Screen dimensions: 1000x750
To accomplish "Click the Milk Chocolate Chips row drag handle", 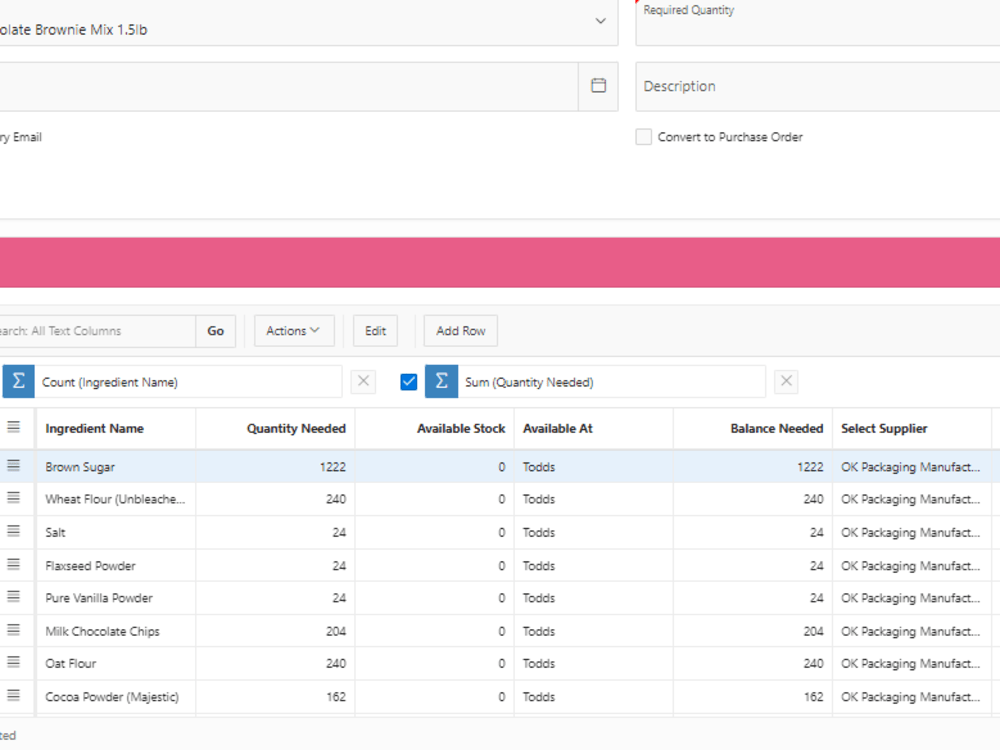I will 16,630.
